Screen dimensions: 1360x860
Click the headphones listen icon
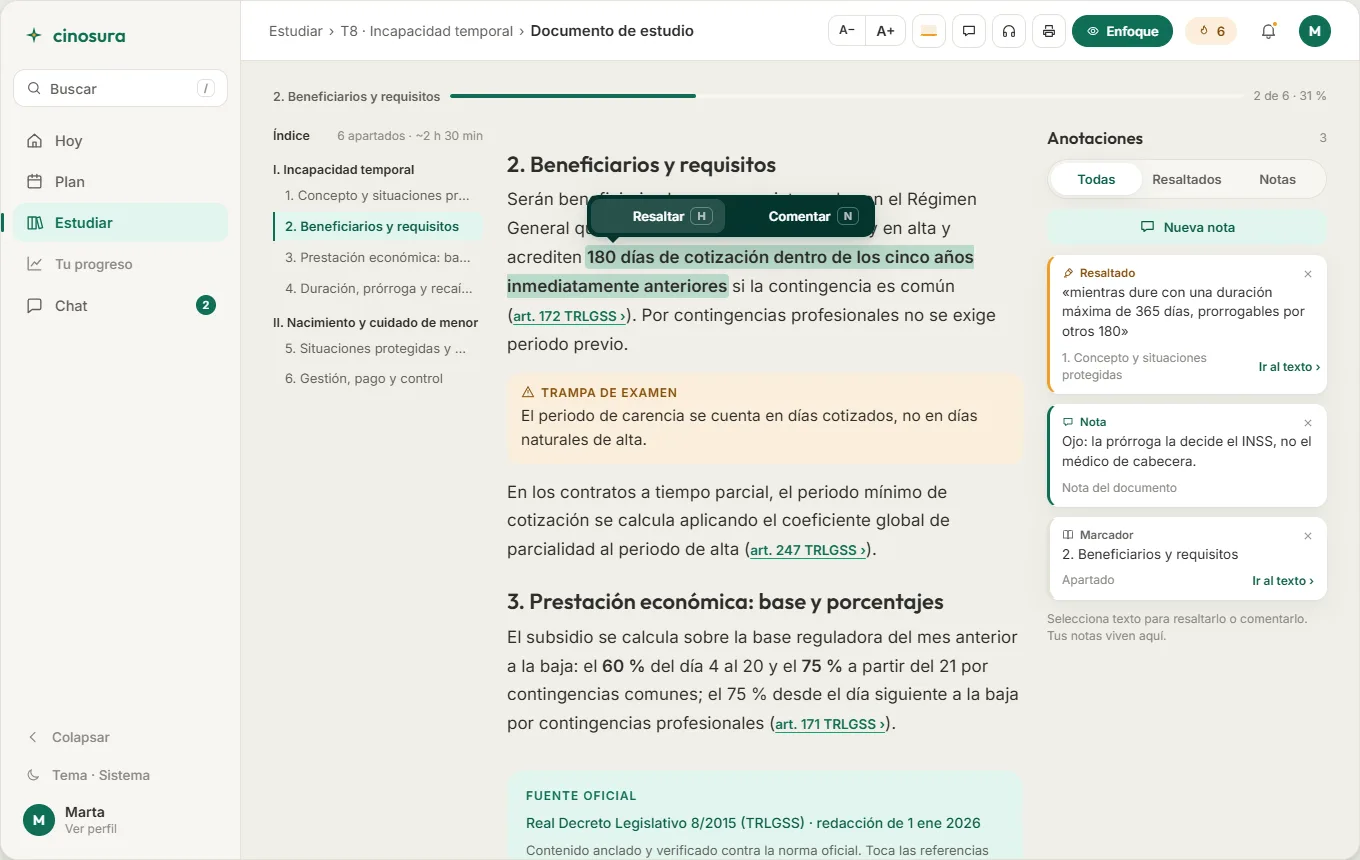tap(1009, 31)
